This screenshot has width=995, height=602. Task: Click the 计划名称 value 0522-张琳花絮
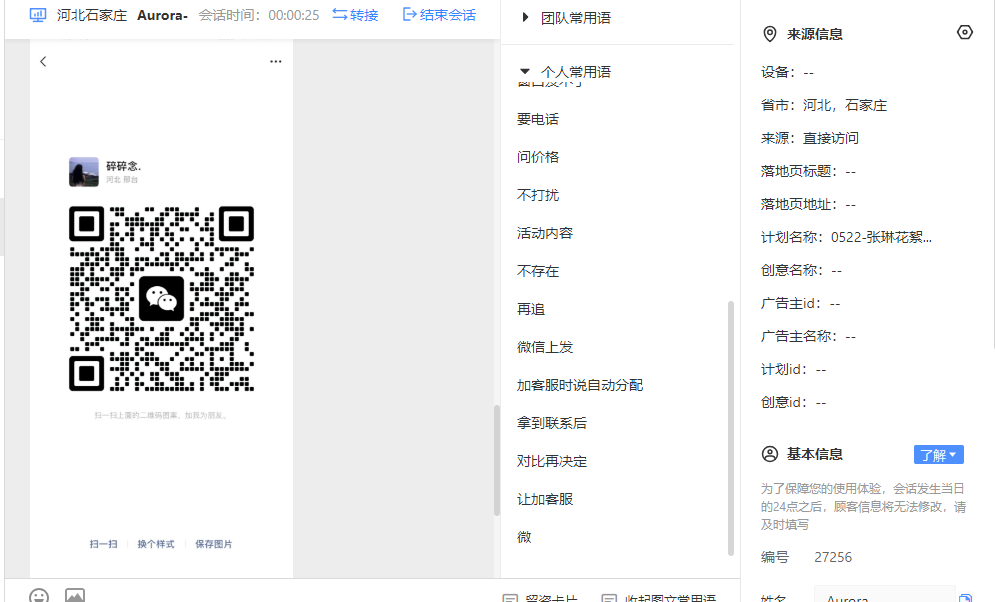point(881,237)
